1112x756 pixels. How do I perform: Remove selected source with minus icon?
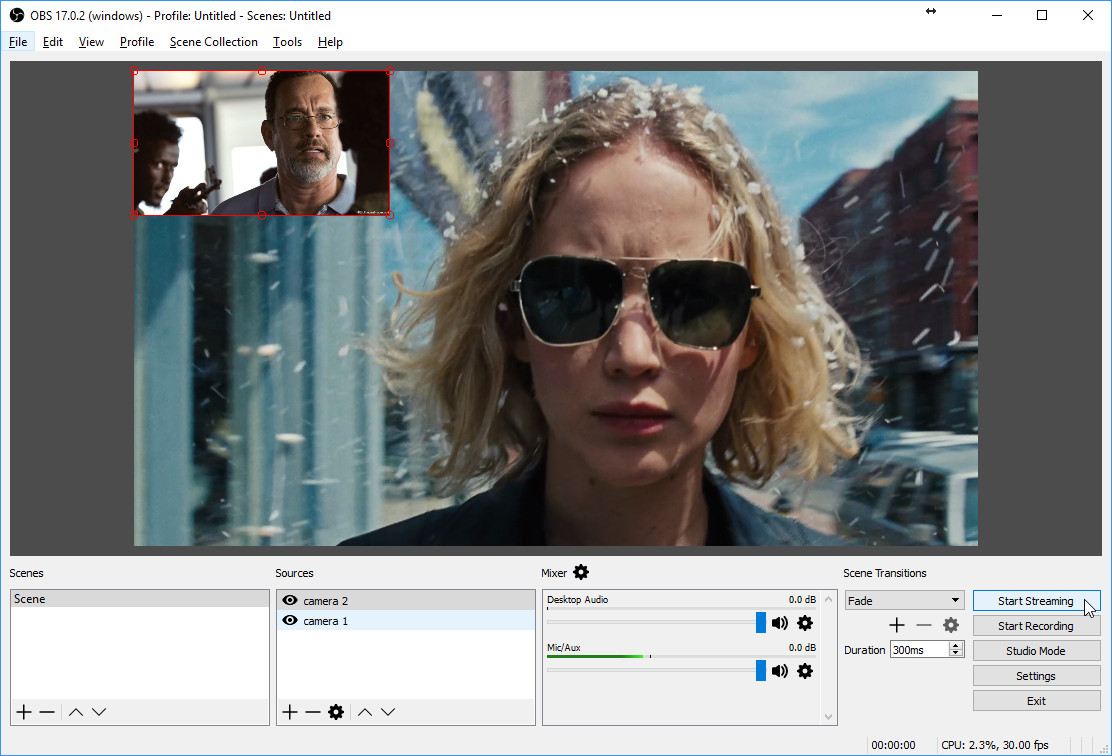[x=313, y=712]
